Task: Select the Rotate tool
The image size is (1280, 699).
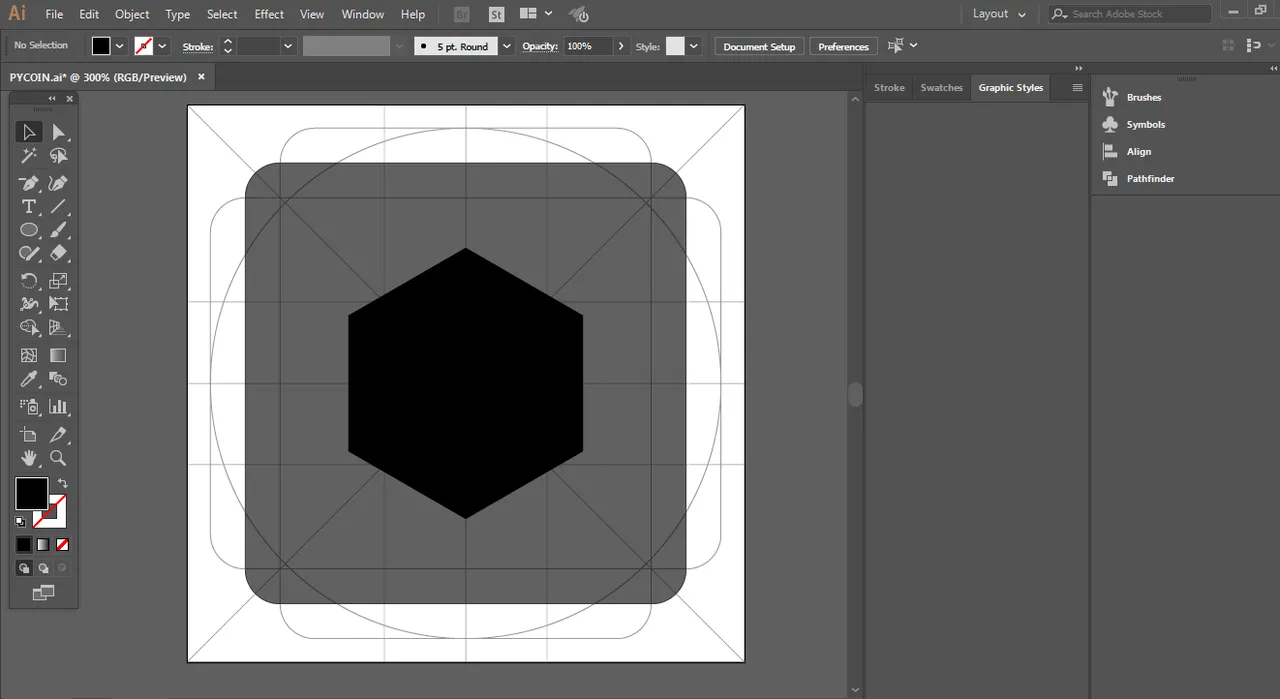Action: [x=29, y=281]
